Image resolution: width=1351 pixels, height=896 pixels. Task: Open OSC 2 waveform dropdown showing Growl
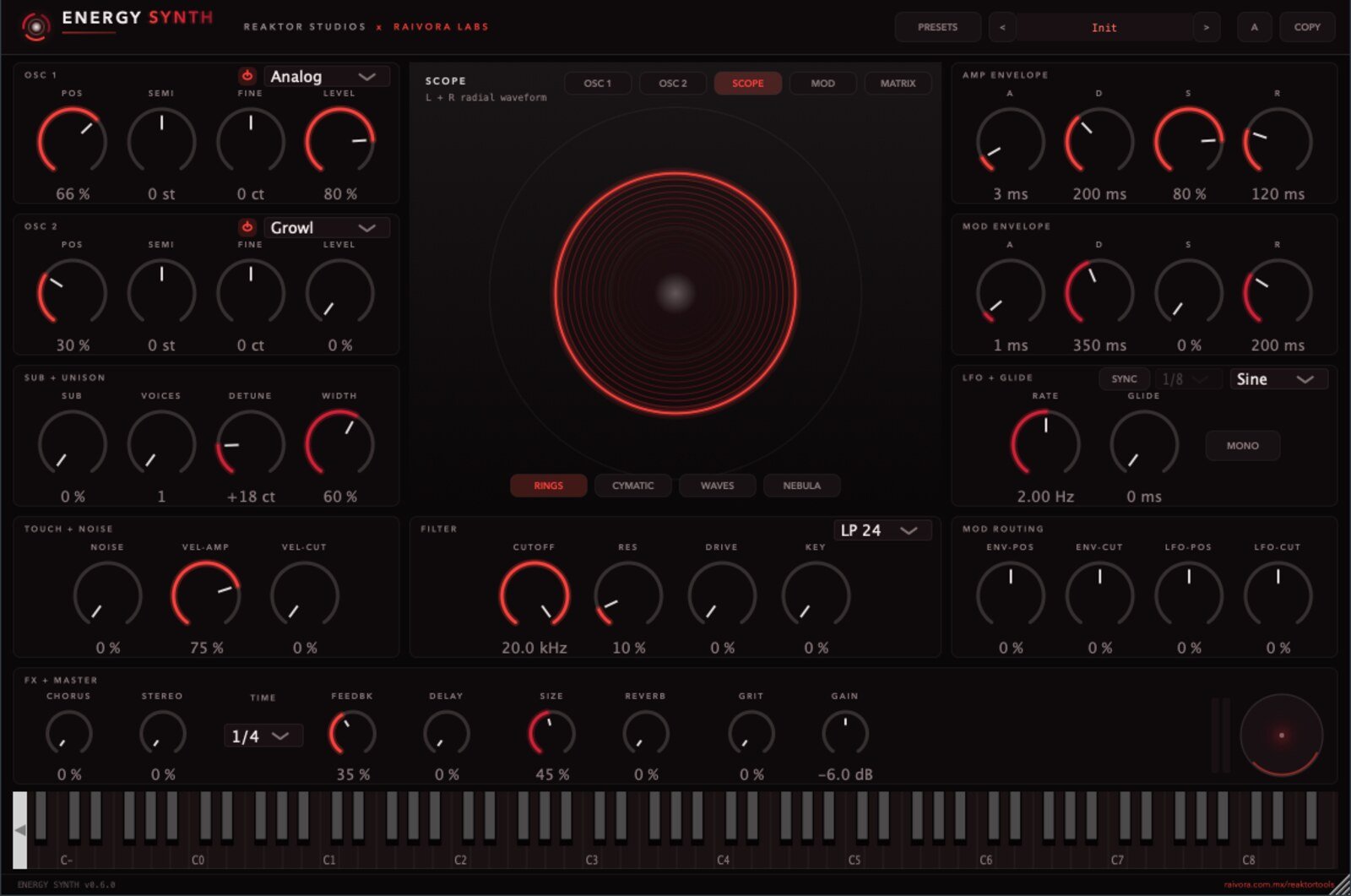pyautogui.click(x=326, y=227)
